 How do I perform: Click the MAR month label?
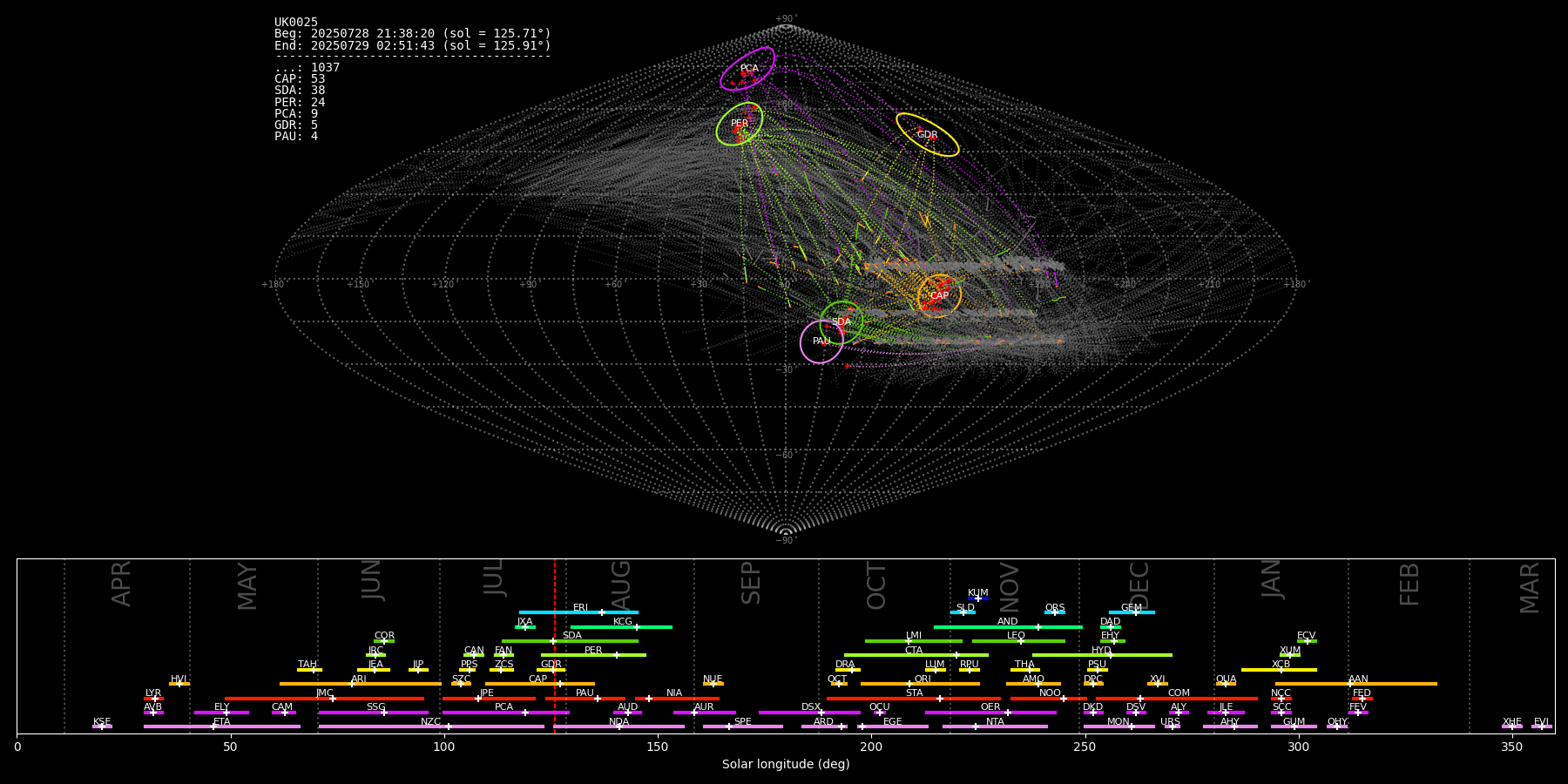1530,587
